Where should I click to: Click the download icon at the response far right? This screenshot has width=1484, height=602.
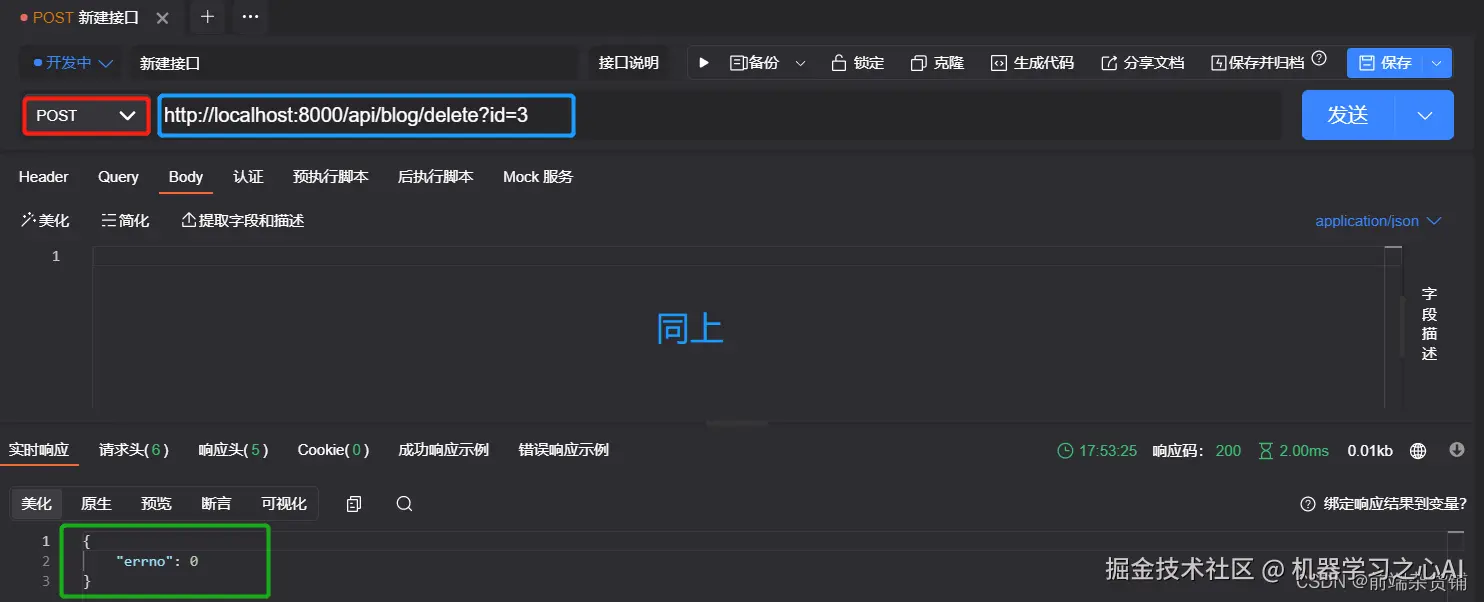[1456, 450]
